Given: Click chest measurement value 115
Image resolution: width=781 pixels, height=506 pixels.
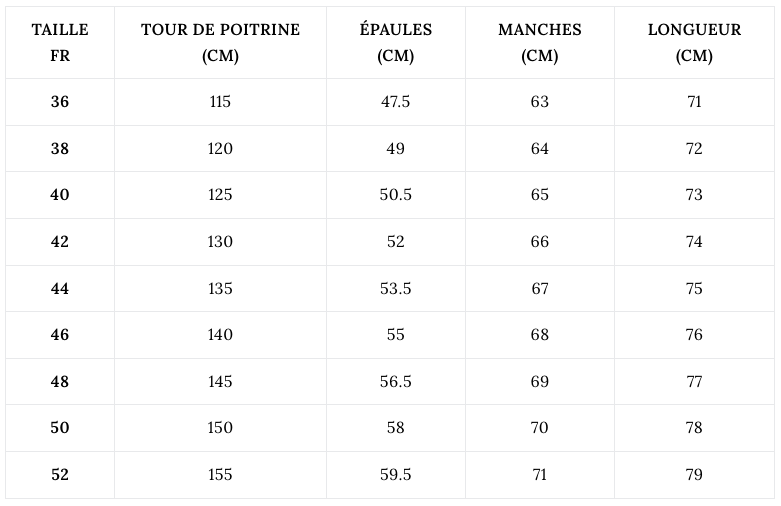Looking at the screenshot, I should [x=220, y=102].
